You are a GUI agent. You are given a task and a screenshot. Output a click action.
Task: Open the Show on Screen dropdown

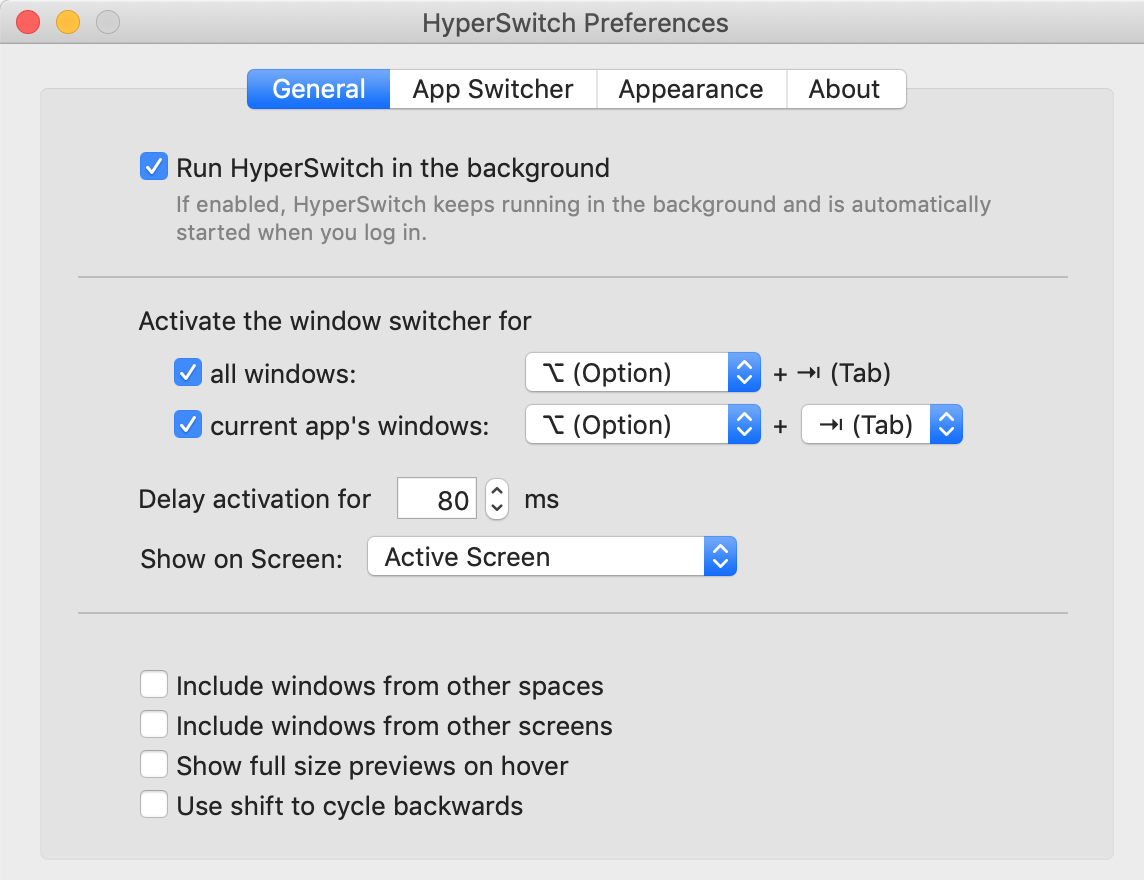552,557
